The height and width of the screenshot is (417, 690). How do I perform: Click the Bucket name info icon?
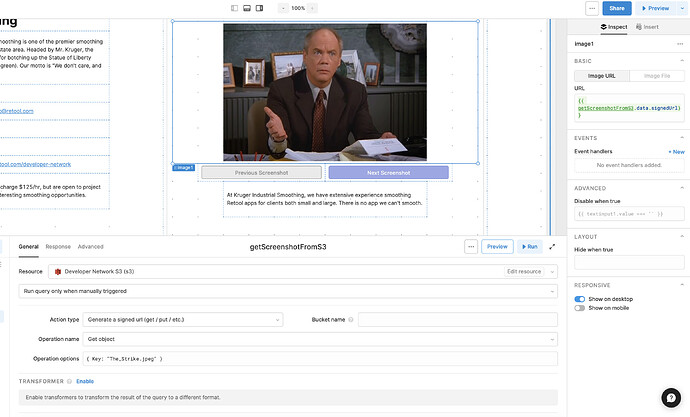351,320
